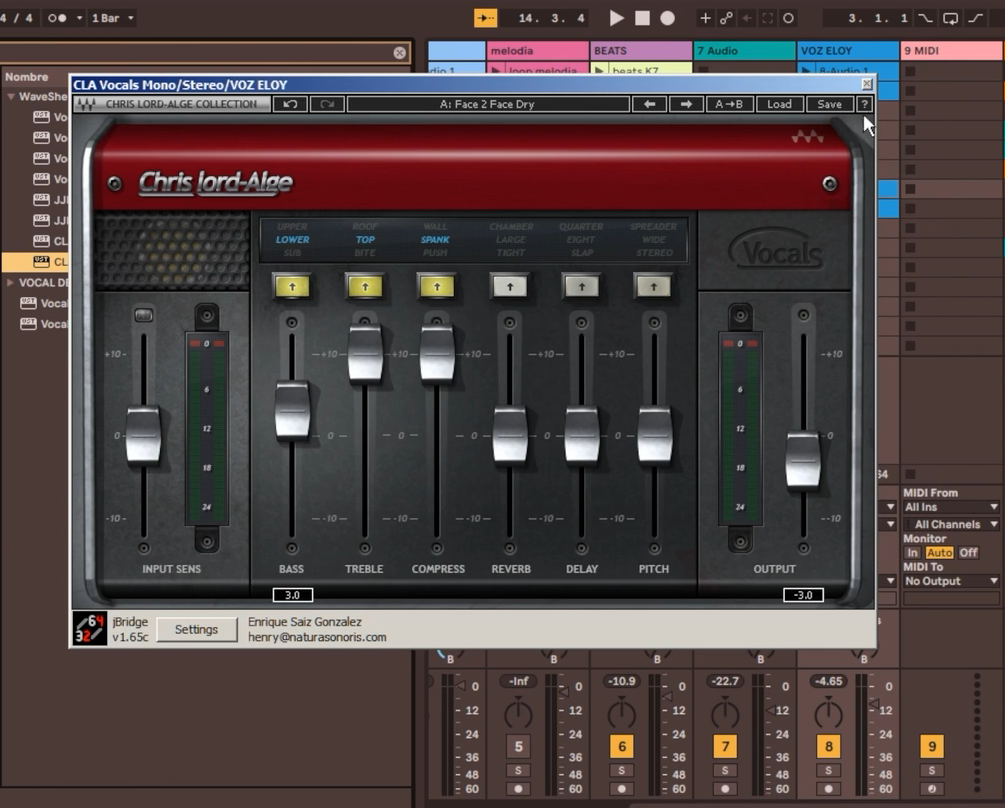Toggle the yellow Bass band on/off button
Screen dimensions: 1005x808
292,286
